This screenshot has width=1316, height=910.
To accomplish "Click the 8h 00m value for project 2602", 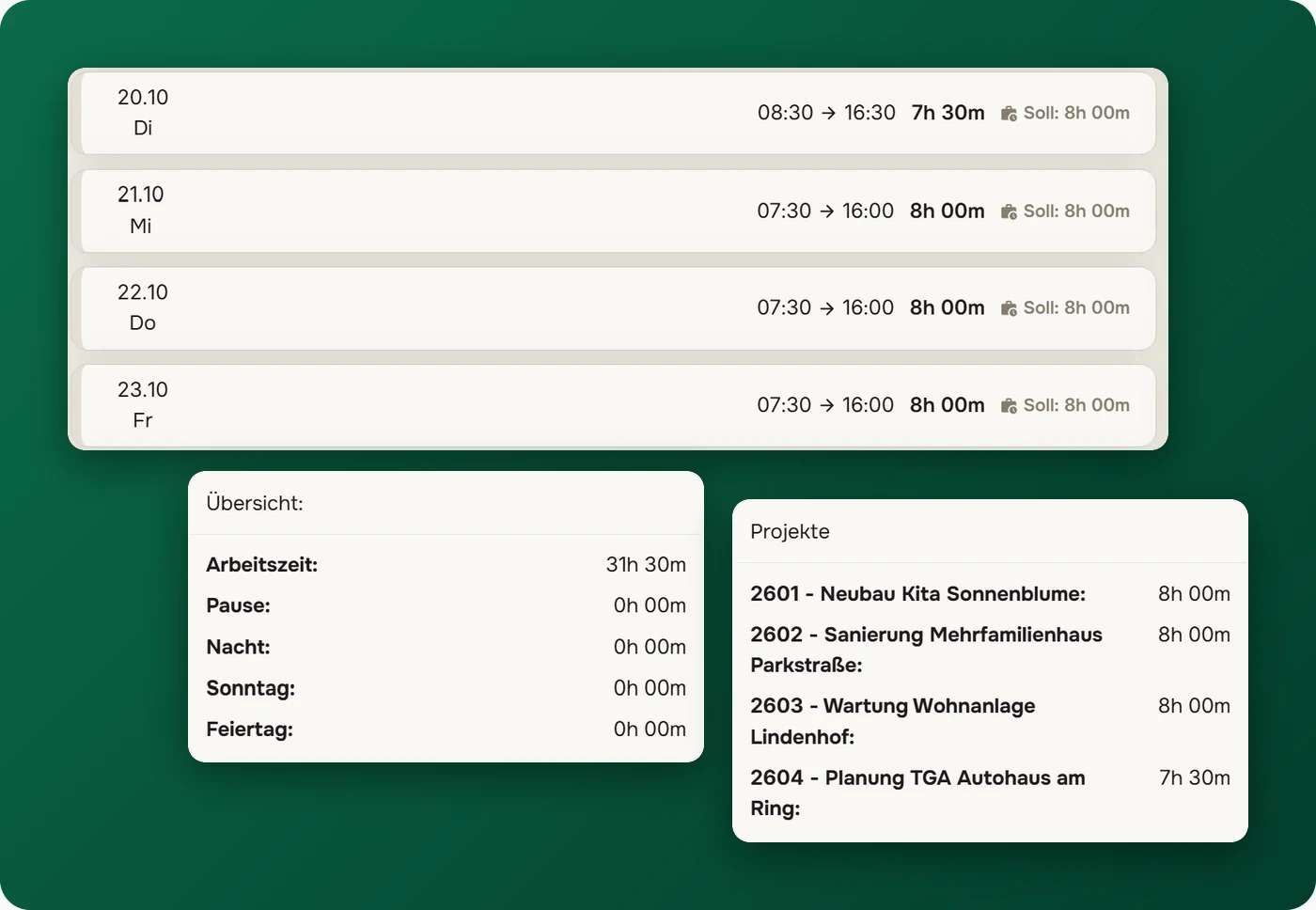I will point(1194,635).
